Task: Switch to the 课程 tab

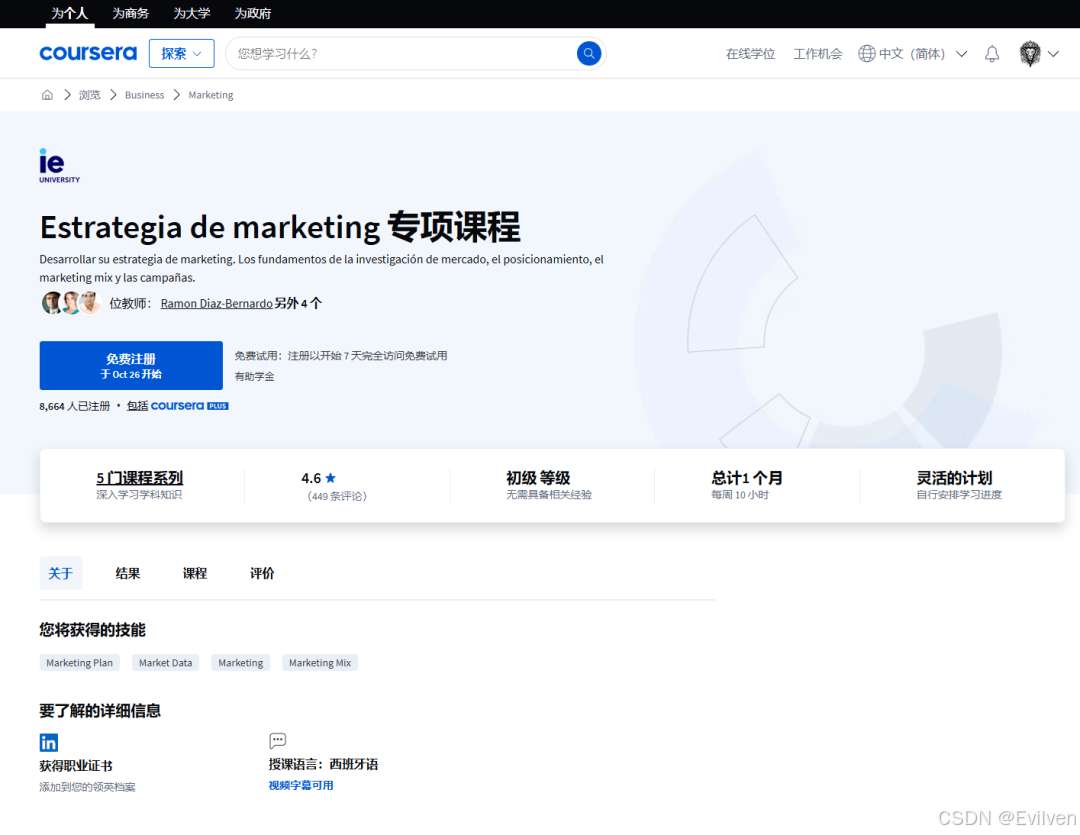Action: pyautogui.click(x=195, y=573)
